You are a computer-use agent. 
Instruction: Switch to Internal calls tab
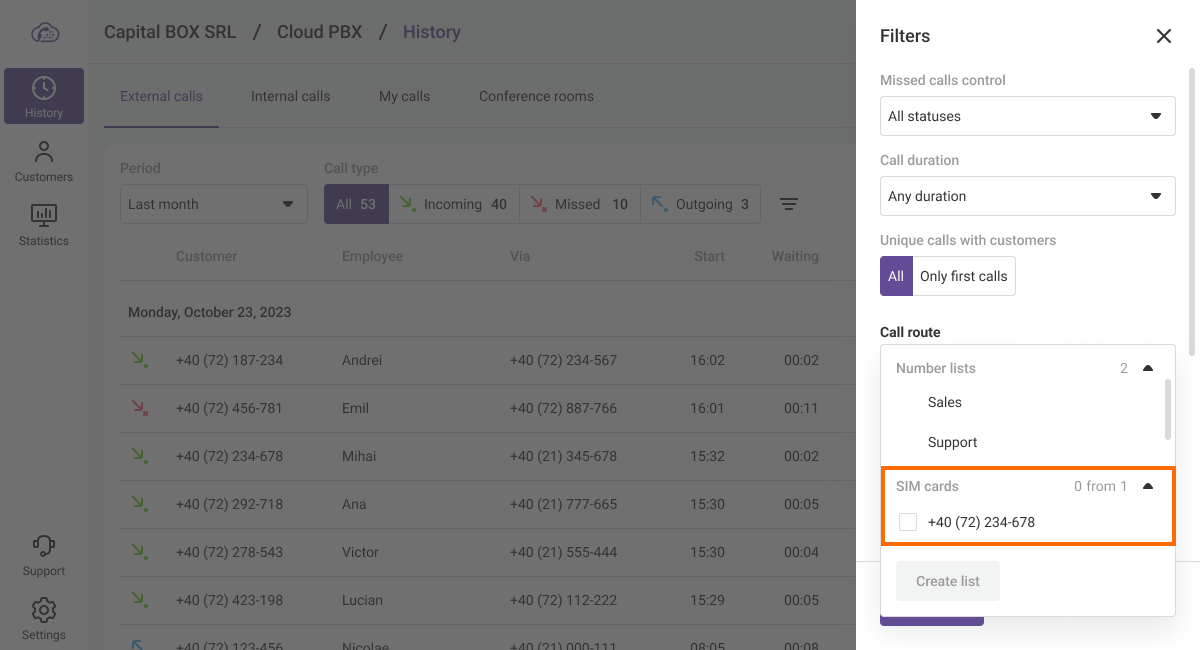click(290, 96)
